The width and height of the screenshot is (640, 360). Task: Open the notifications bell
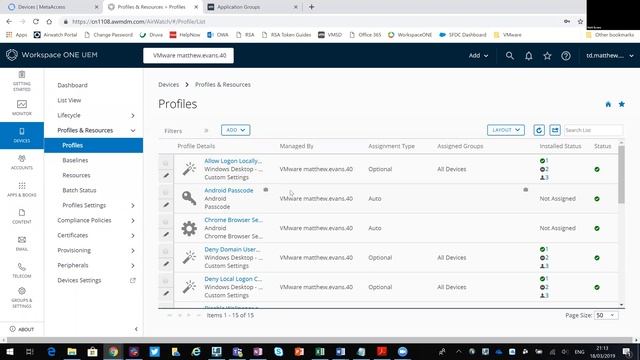click(529, 56)
